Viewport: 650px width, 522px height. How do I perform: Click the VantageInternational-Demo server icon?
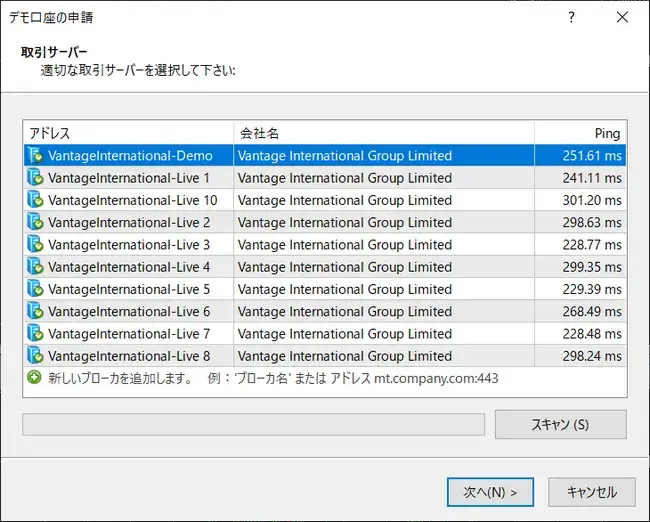click(x=35, y=155)
